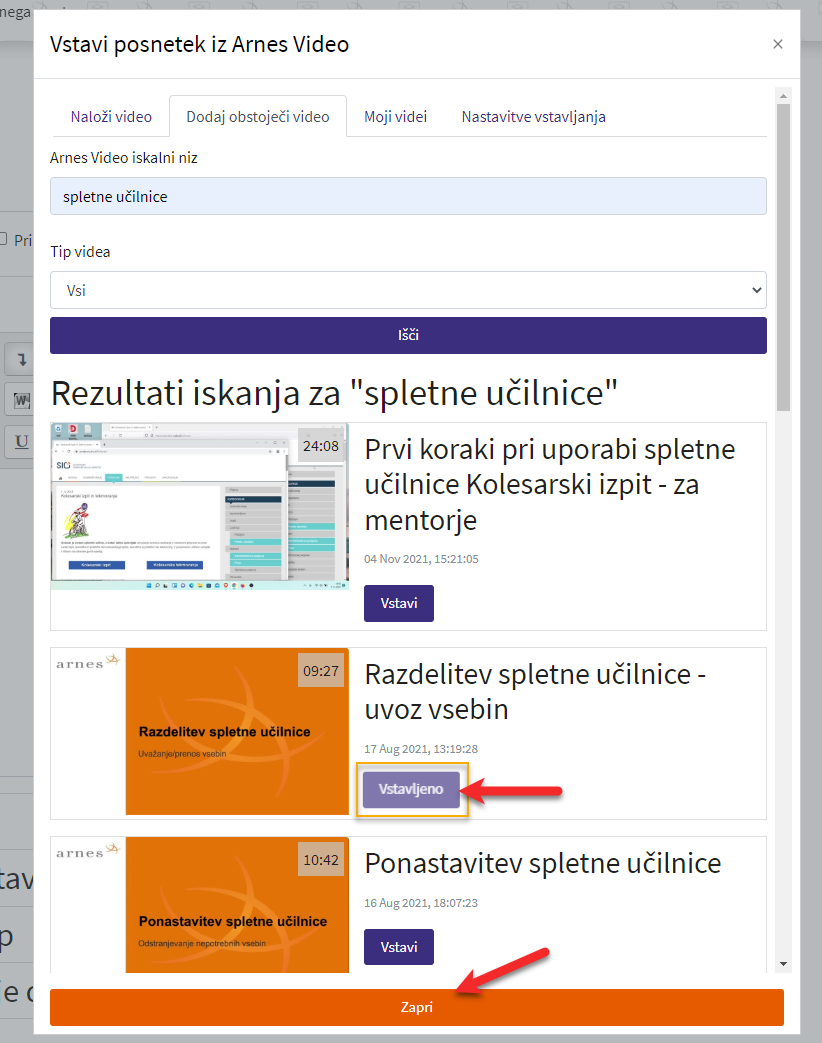Select the Dodaj obstoječi video tab
Image resolution: width=822 pixels, height=1043 pixels.
click(257, 116)
